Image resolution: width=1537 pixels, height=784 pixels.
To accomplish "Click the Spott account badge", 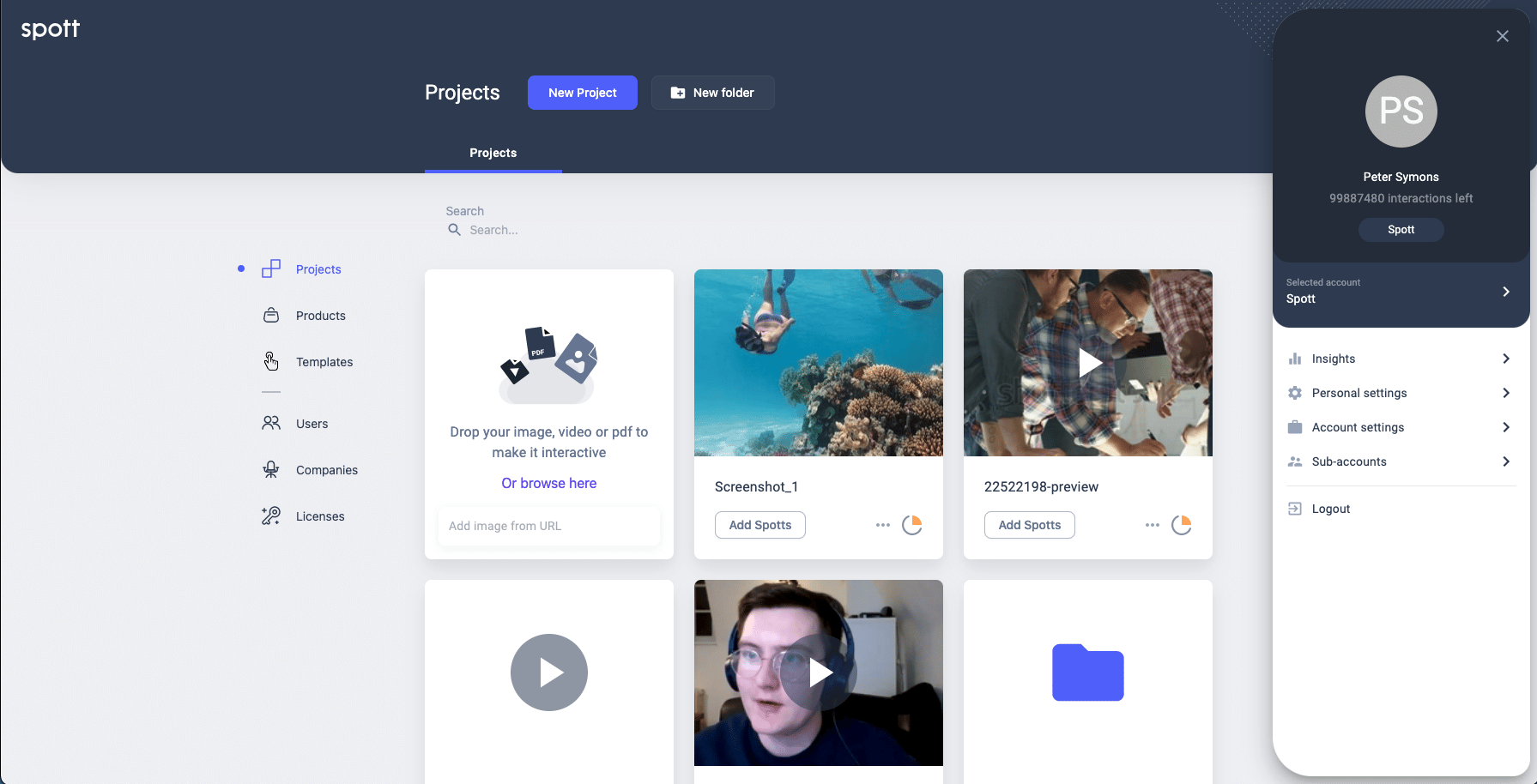I will [x=1401, y=230].
